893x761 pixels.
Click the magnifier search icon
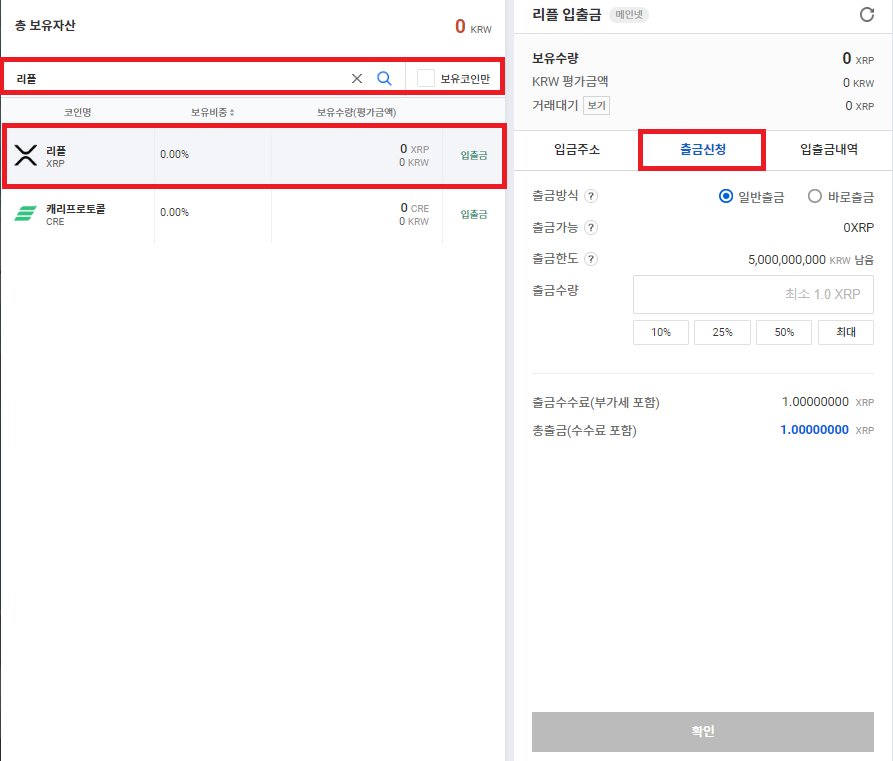pos(384,79)
